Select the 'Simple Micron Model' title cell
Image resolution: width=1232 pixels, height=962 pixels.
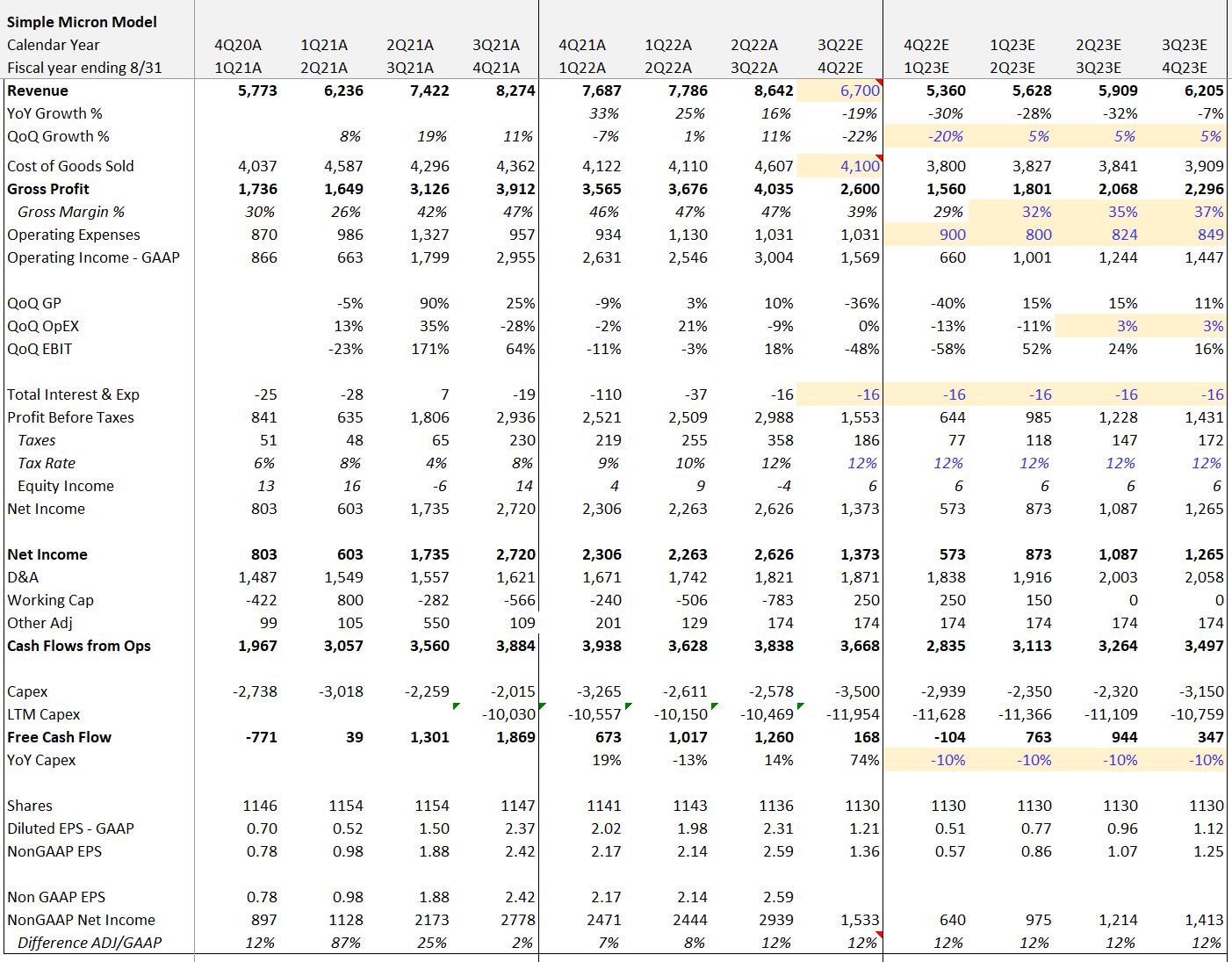tap(82, 22)
